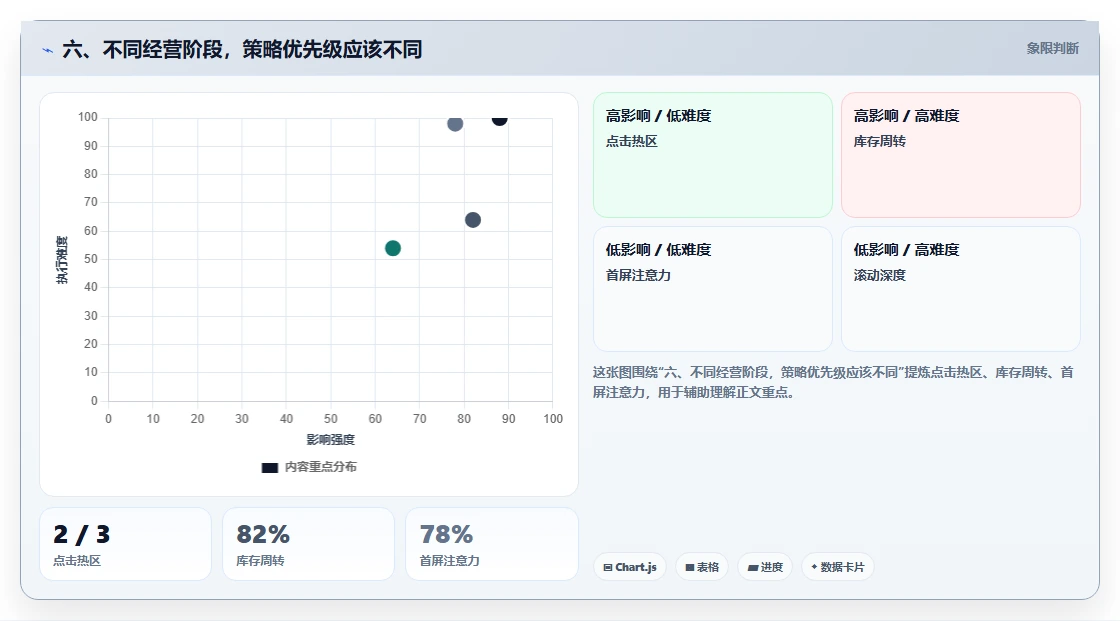1120x621 pixels.
Task: Click the topmost black scatter point
Action: click(499, 119)
